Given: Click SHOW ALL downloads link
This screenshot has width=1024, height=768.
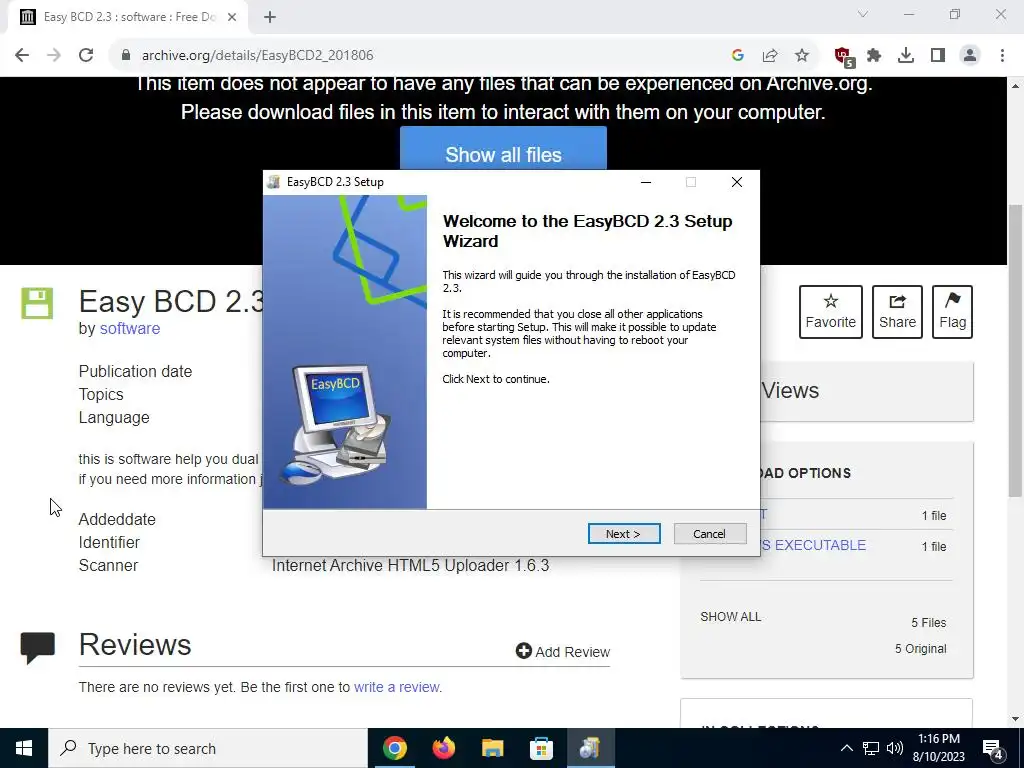Looking at the screenshot, I should [x=731, y=616].
